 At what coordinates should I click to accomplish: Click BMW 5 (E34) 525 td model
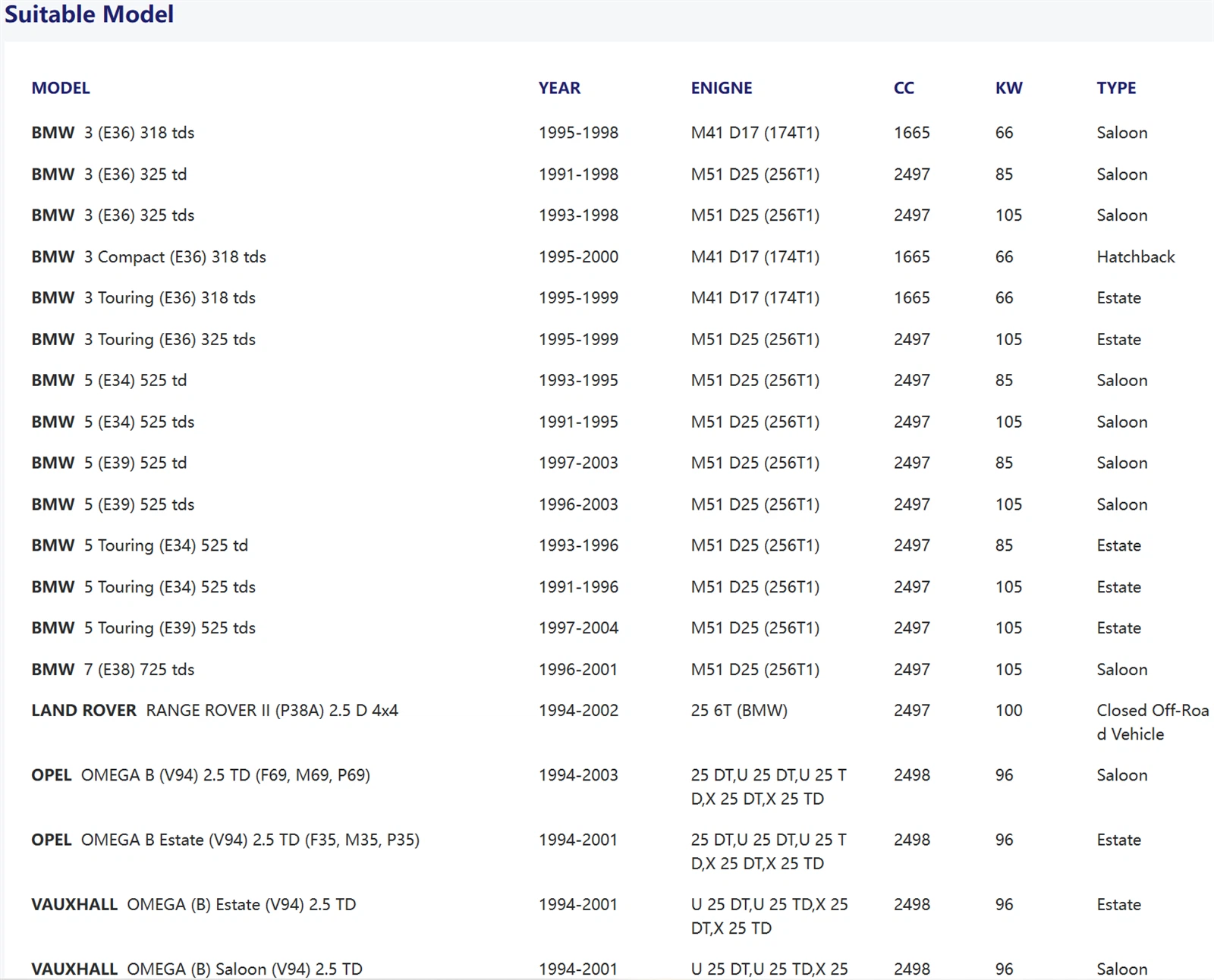tap(109, 381)
